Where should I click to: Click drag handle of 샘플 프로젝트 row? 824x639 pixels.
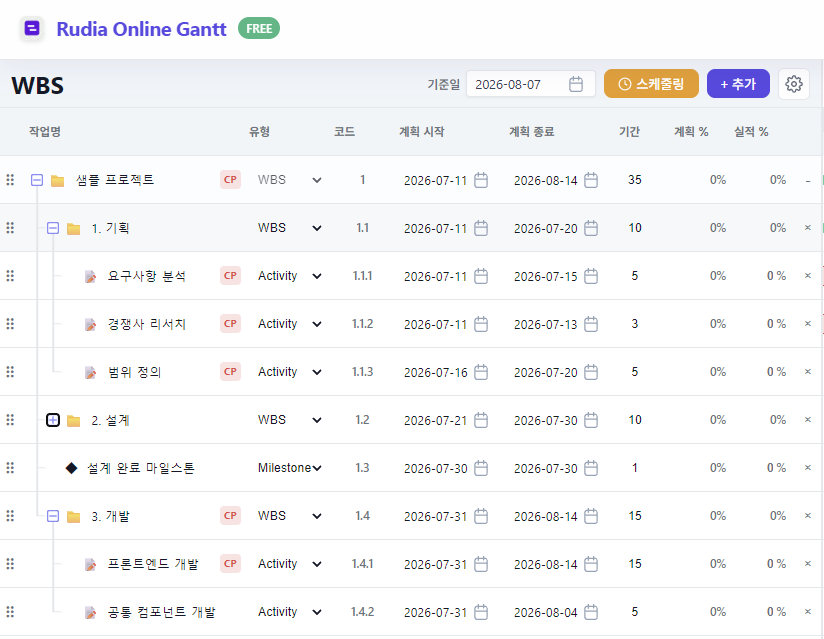[10, 180]
